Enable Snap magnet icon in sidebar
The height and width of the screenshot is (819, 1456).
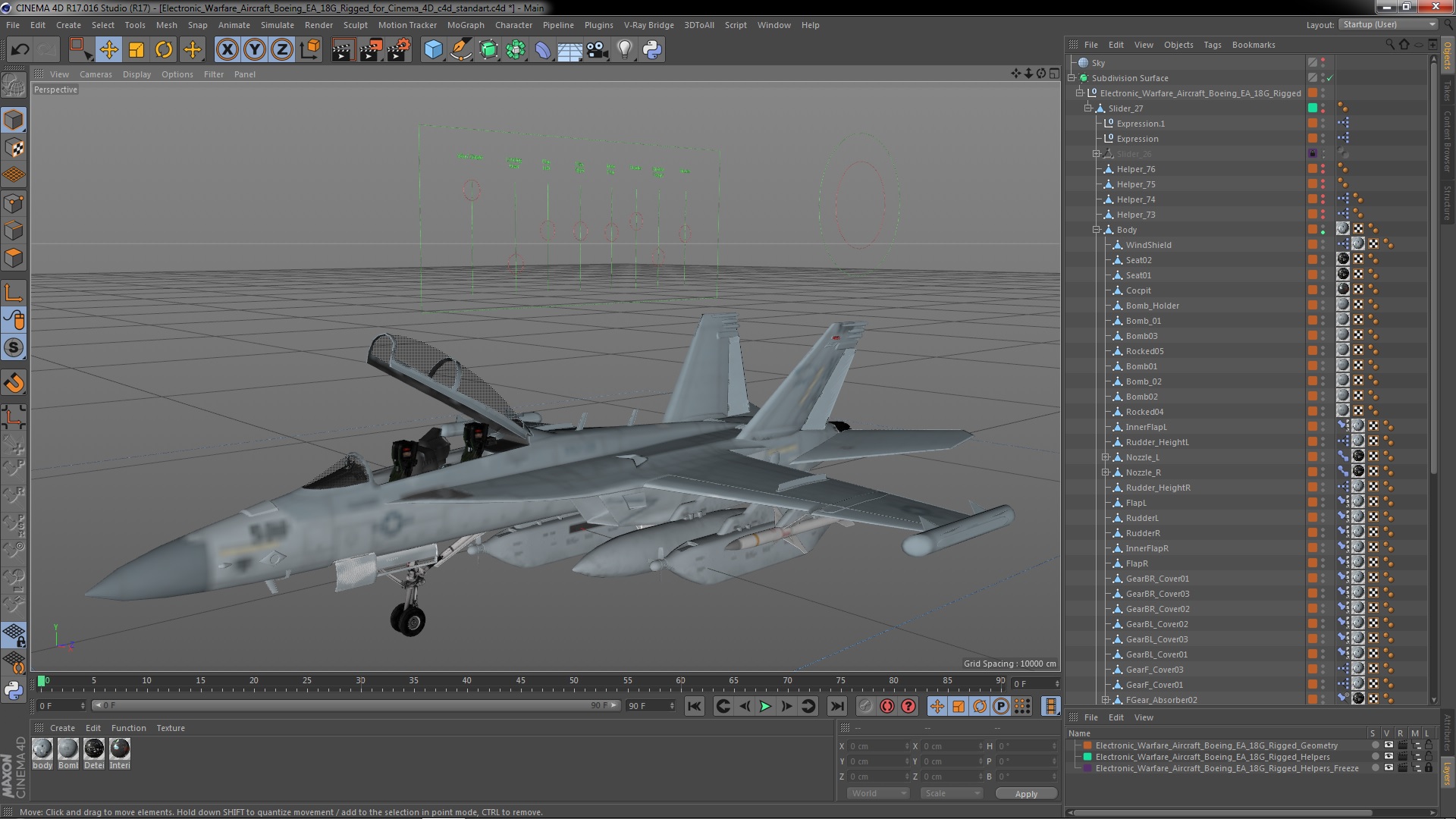(x=14, y=383)
